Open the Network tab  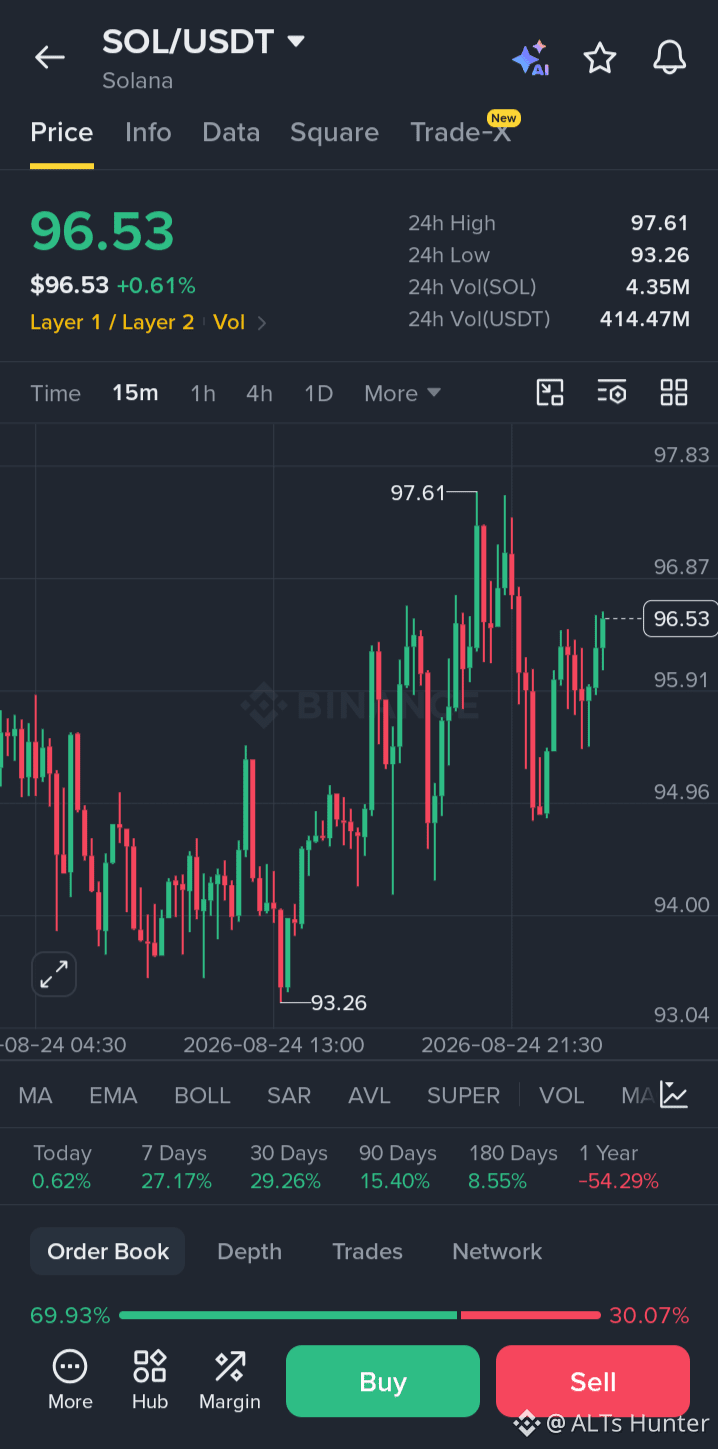point(497,1251)
